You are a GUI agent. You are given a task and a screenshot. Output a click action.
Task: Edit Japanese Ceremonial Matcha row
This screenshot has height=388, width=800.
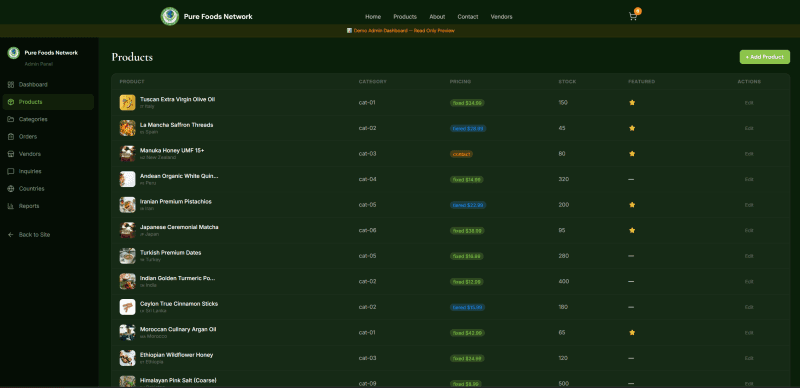point(749,230)
